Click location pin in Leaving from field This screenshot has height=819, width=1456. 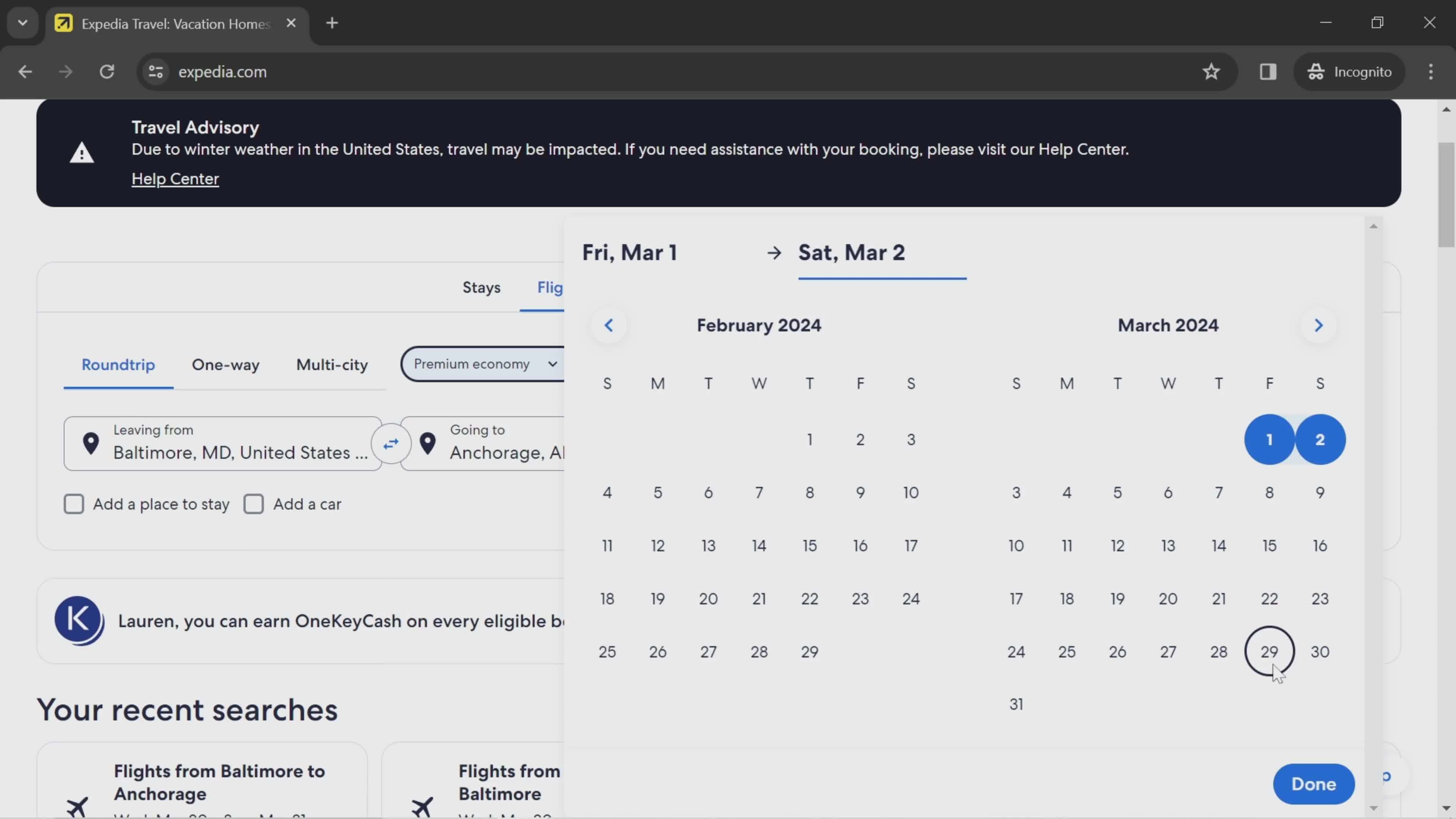[x=91, y=444]
